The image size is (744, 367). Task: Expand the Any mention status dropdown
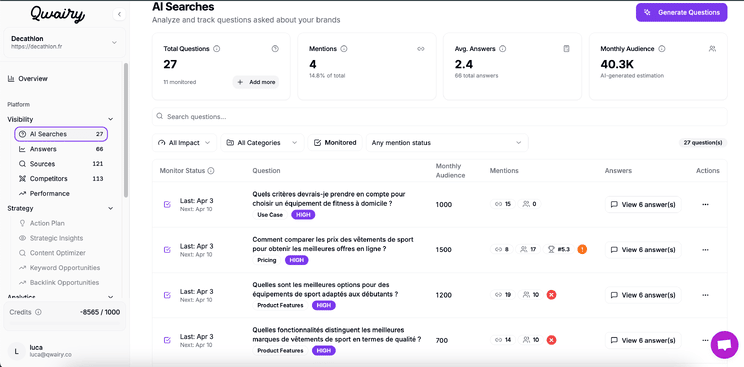[x=447, y=142]
